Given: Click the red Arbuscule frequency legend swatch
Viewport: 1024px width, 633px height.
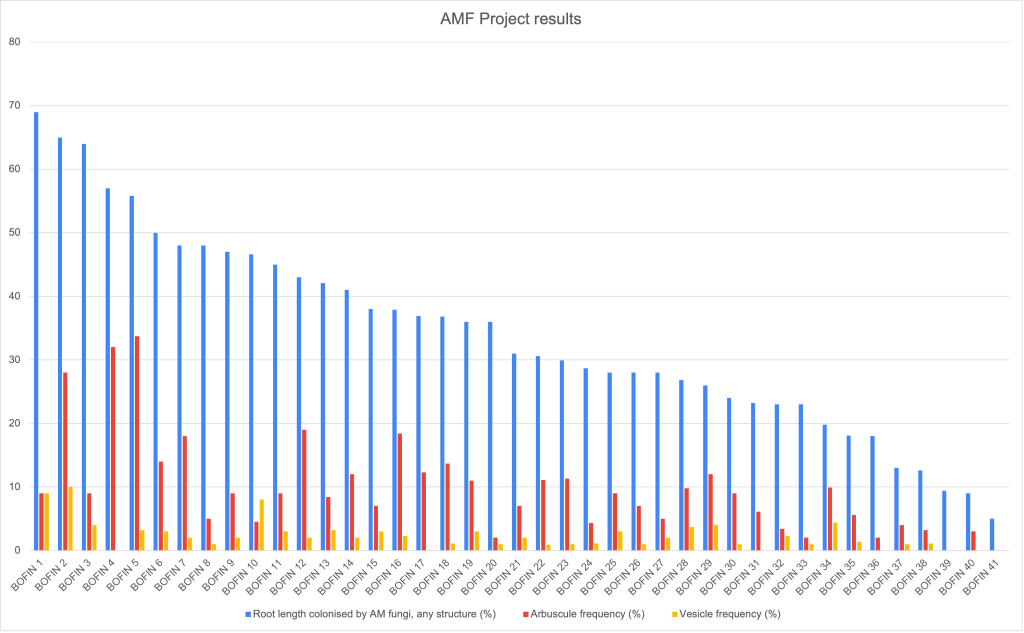Looking at the screenshot, I should point(523,614).
